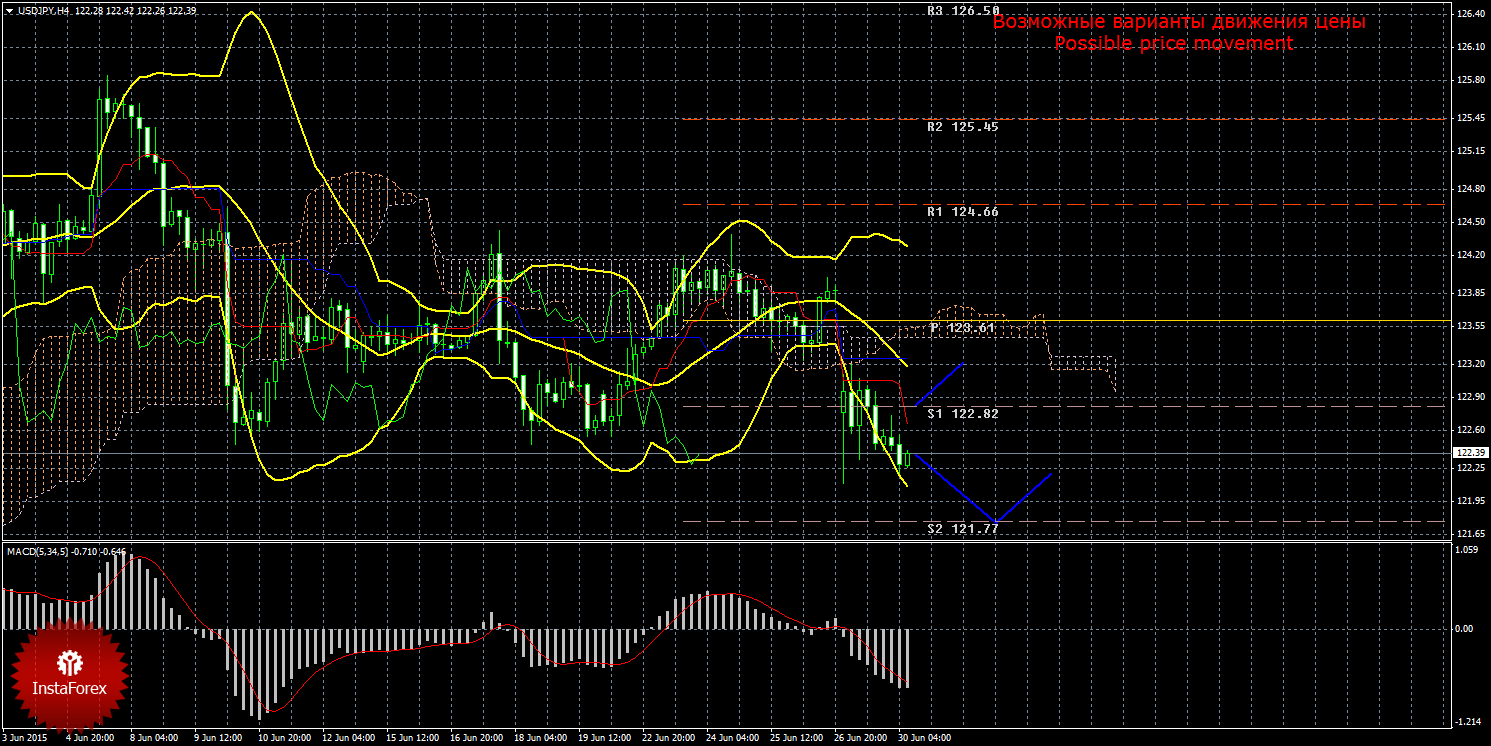Click the -1.214 MACD axis value
The height and width of the screenshot is (746, 1491).
1468,722
